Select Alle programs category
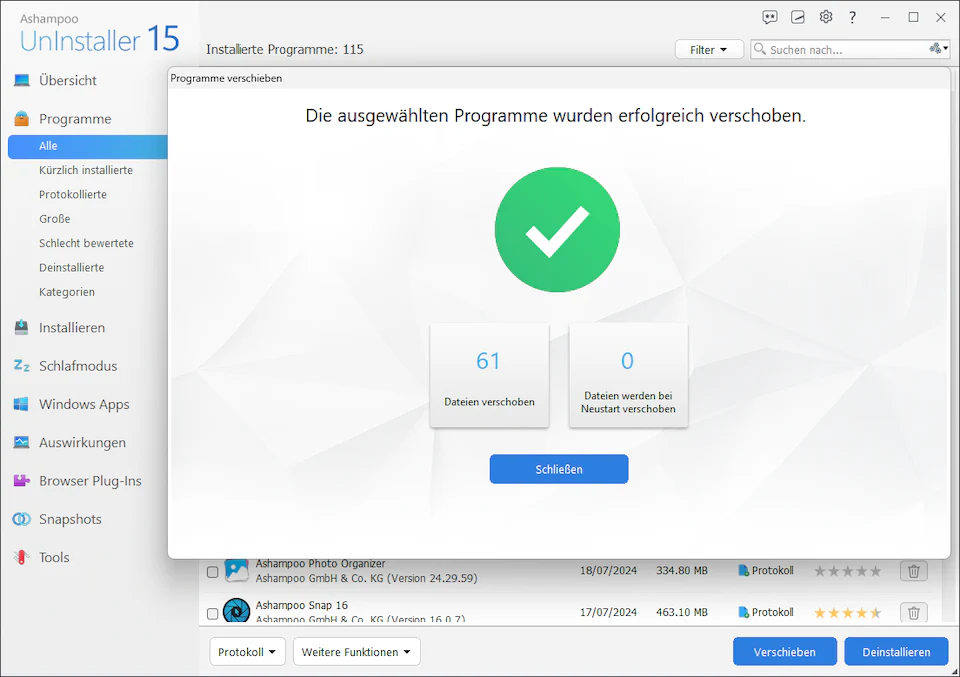 tap(88, 146)
